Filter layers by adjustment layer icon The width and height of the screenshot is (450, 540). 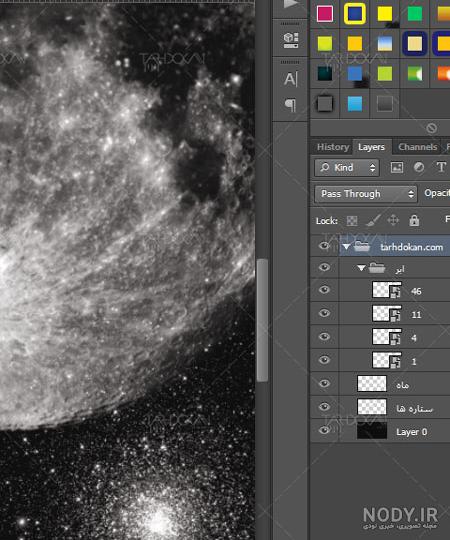point(419,168)
